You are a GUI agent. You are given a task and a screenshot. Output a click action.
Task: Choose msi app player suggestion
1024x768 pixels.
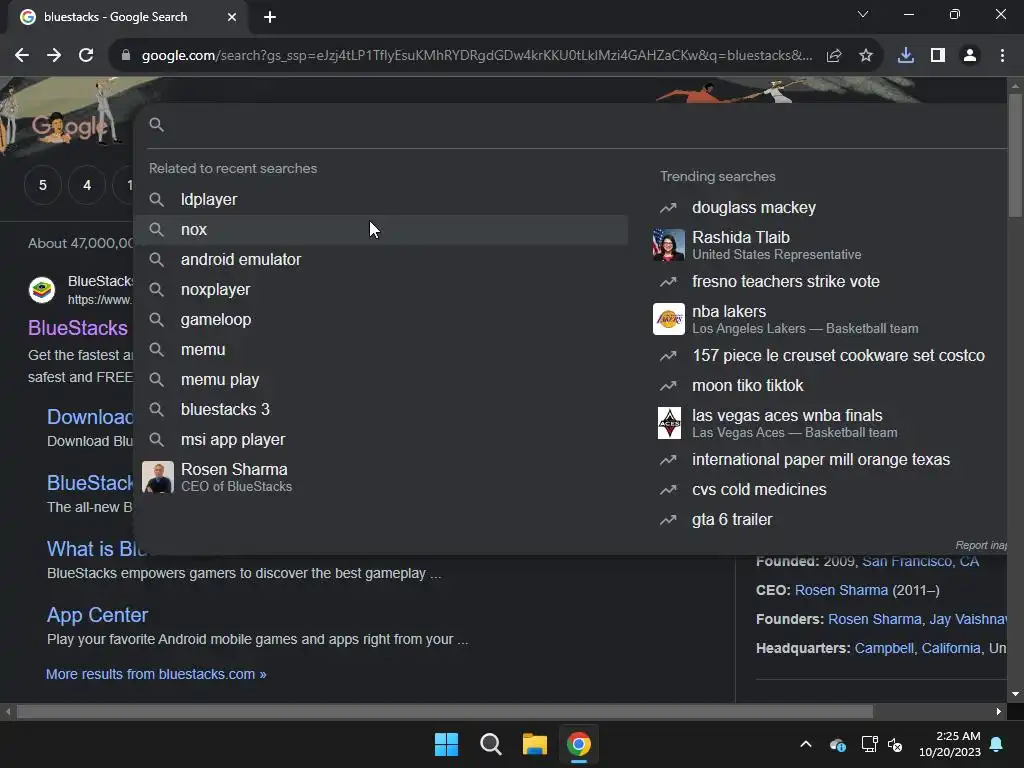click(x=381, y=440)
